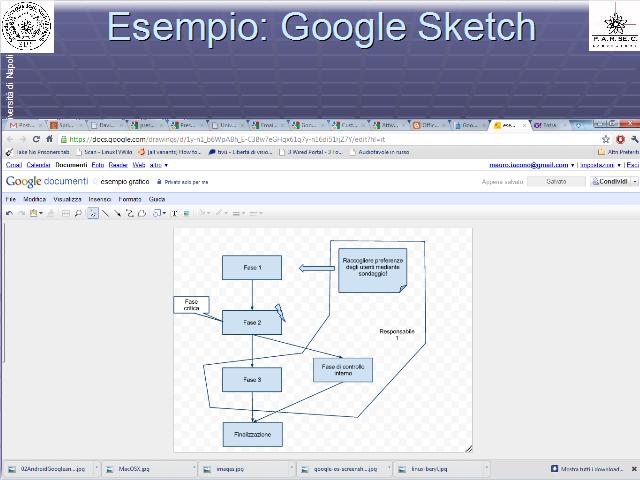Click the Esci sign-out link
The height and width of the screenshot is (480, 640).
coord(633,165)
